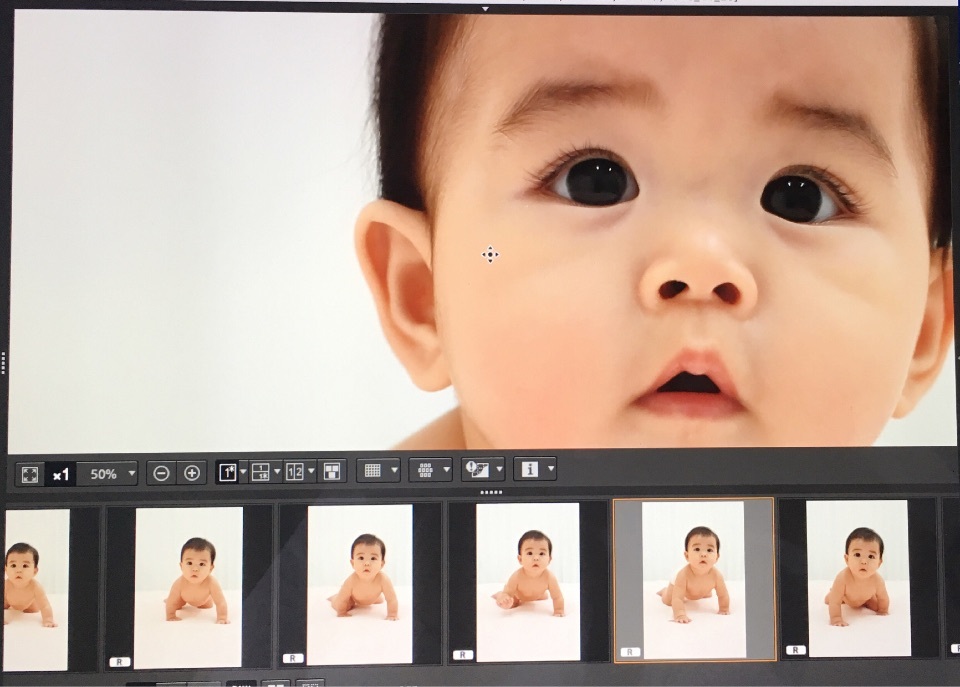Viewport: 960px width, 687px height.
Task: Click the top panel collapse arrow
Action: pos(485,8)
